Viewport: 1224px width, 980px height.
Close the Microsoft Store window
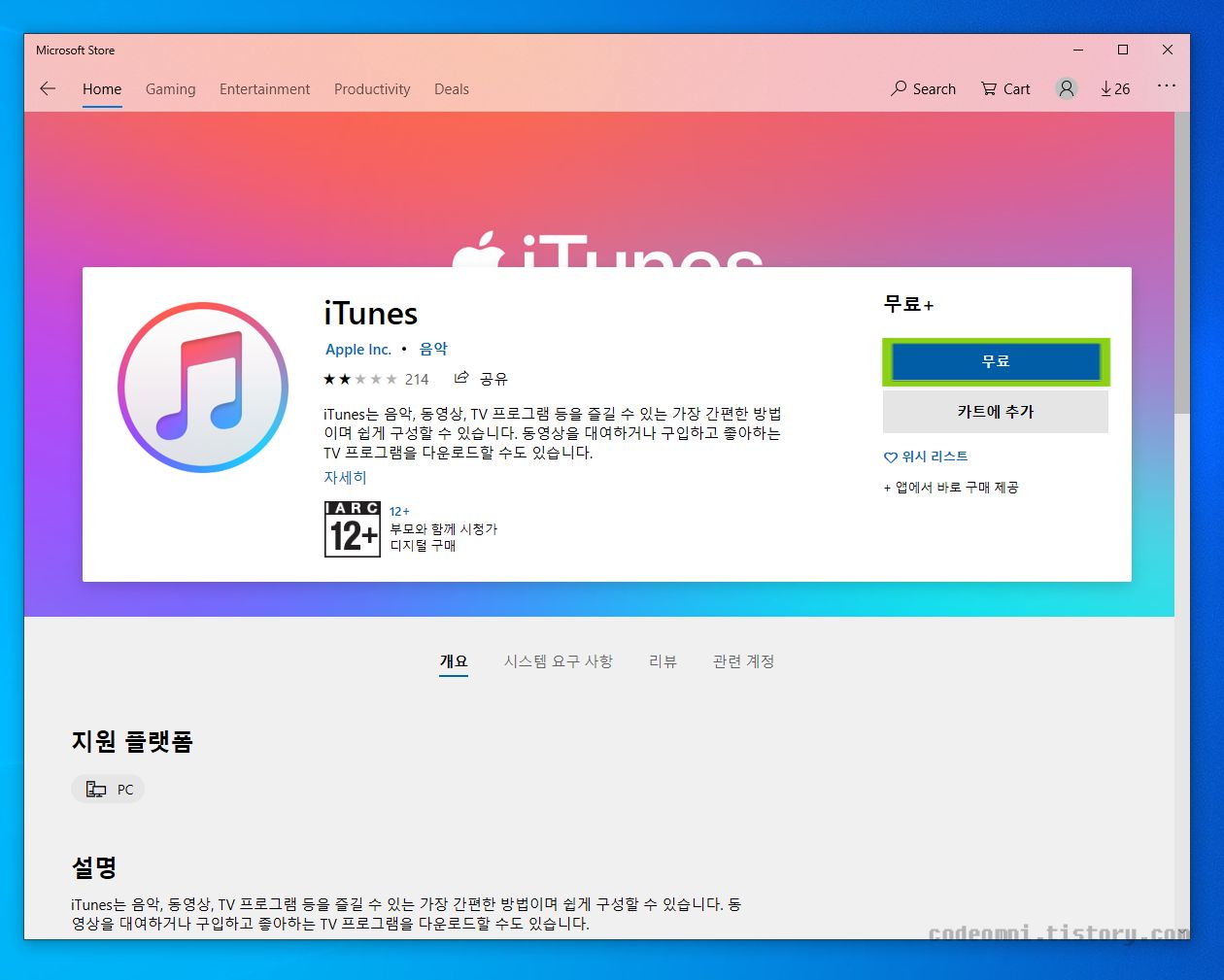[1168, 50]
